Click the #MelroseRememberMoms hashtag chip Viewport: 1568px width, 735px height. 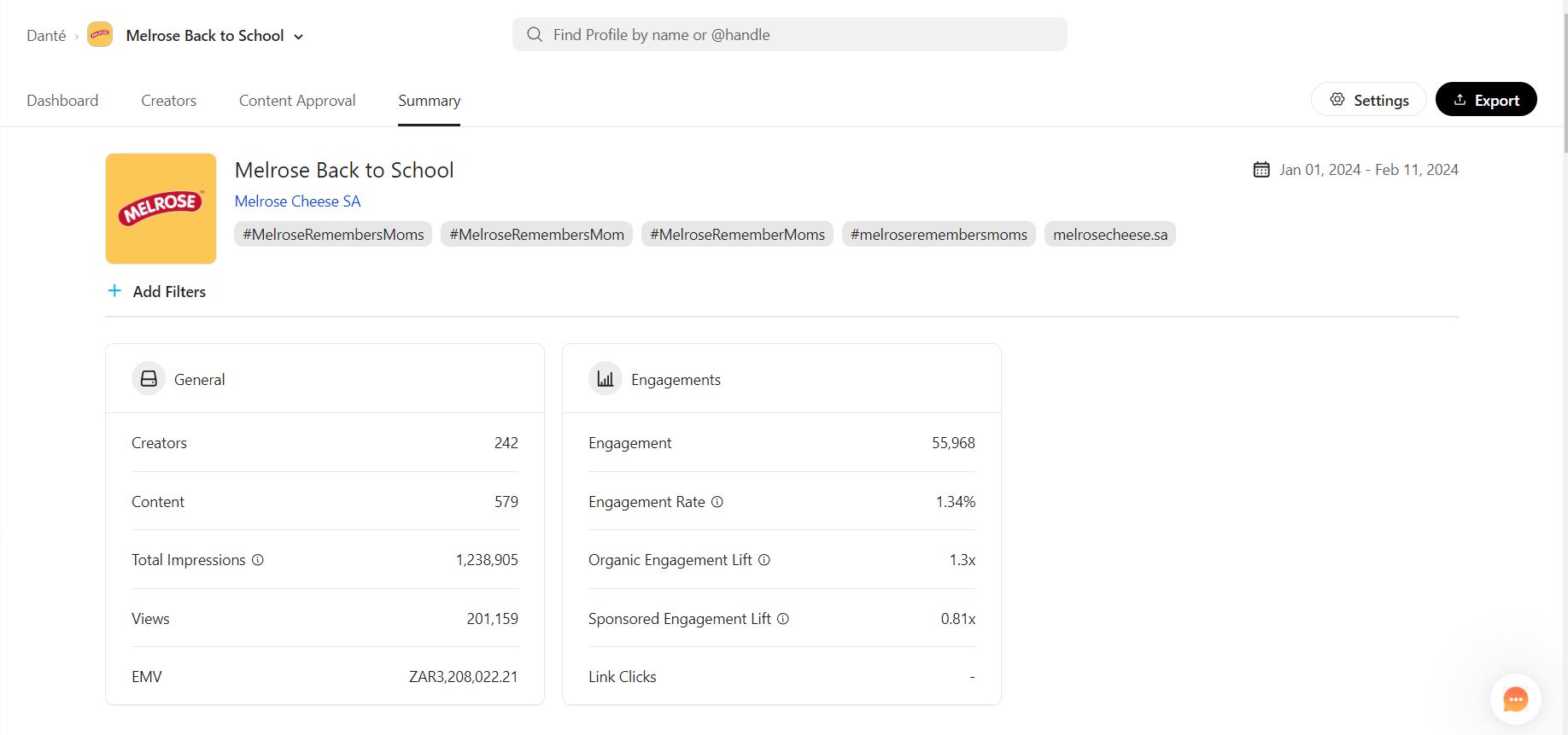[x=737, y=235]
